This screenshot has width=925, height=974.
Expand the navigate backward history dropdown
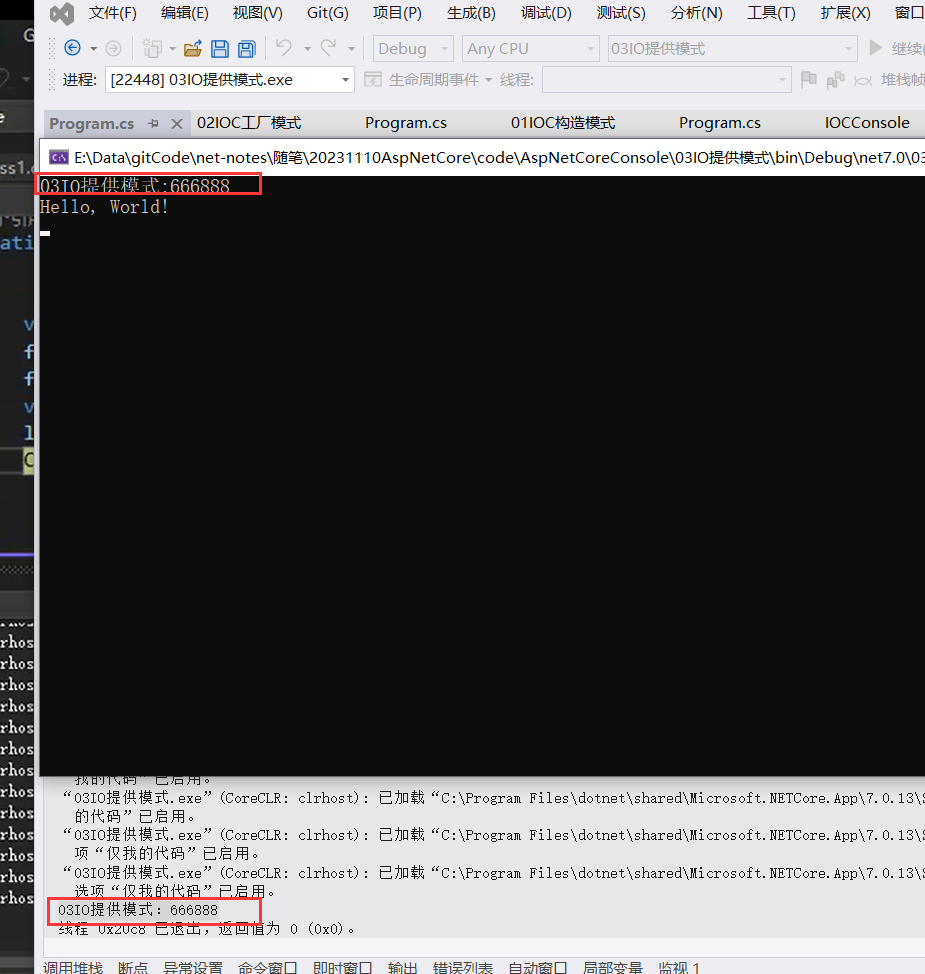point(94,48)
